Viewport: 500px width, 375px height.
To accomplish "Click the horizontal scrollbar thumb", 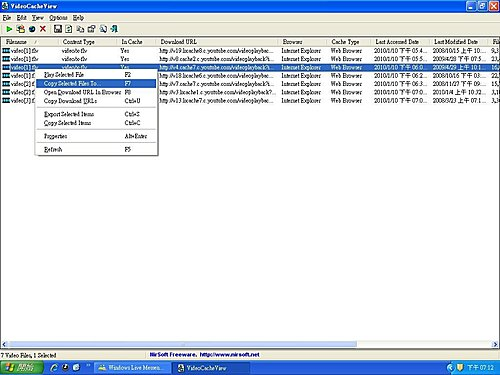I will (183, 344).
